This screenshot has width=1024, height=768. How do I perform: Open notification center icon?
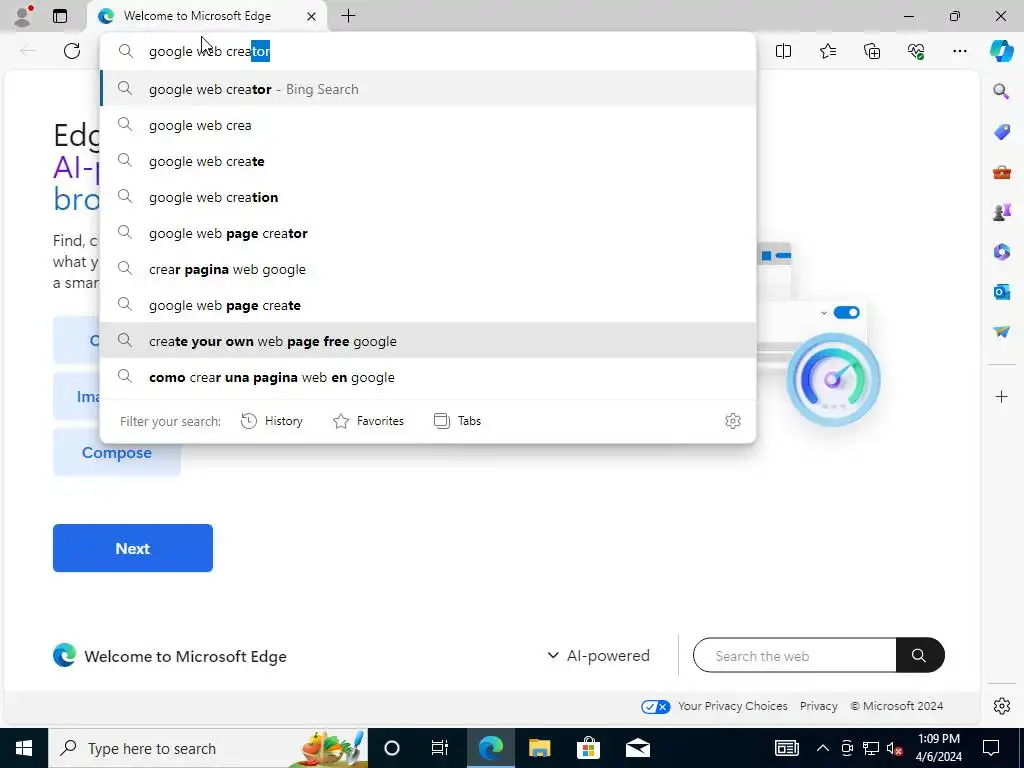click(x=991, y=748)
